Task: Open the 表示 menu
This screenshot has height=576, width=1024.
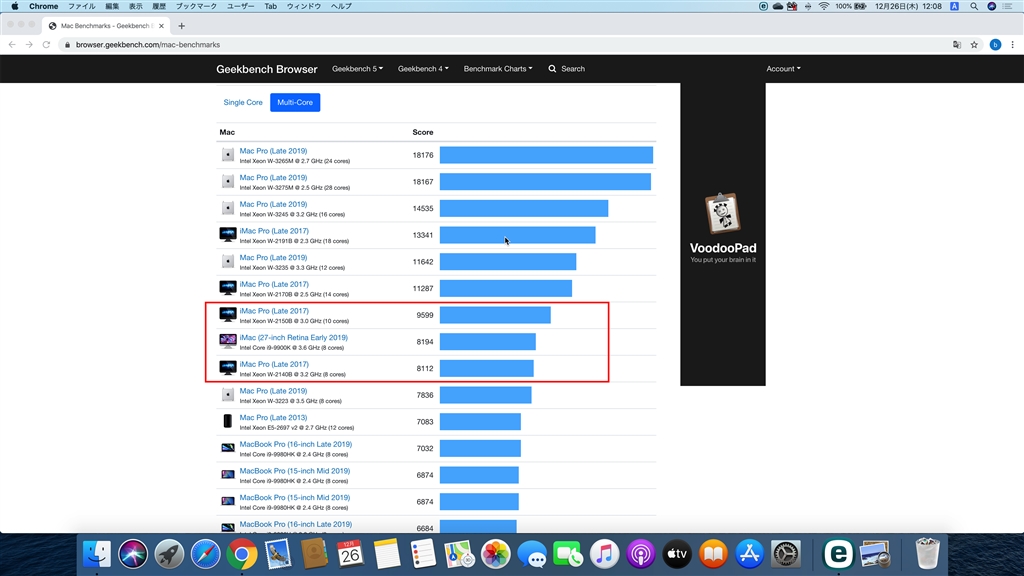Action: [136, 6]
